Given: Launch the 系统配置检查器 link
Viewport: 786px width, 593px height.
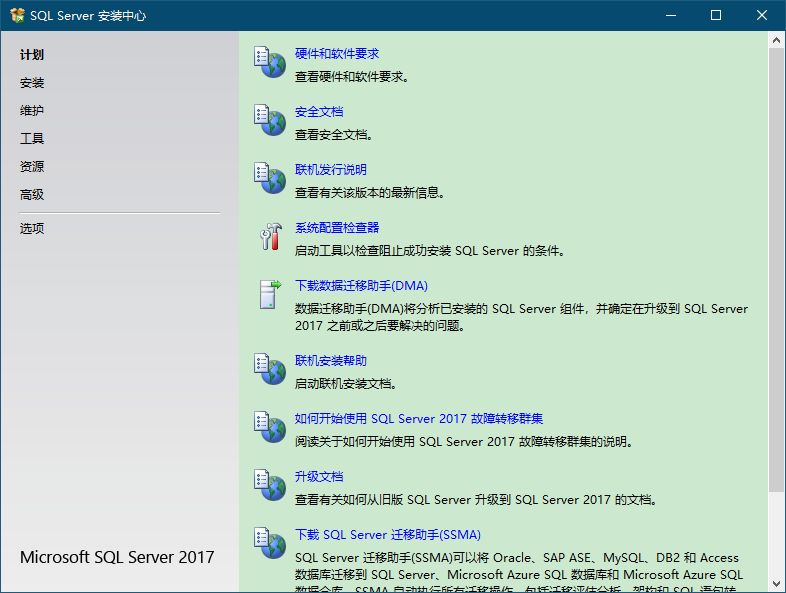Looking at the screenshot, I should [x=337, y=228].
